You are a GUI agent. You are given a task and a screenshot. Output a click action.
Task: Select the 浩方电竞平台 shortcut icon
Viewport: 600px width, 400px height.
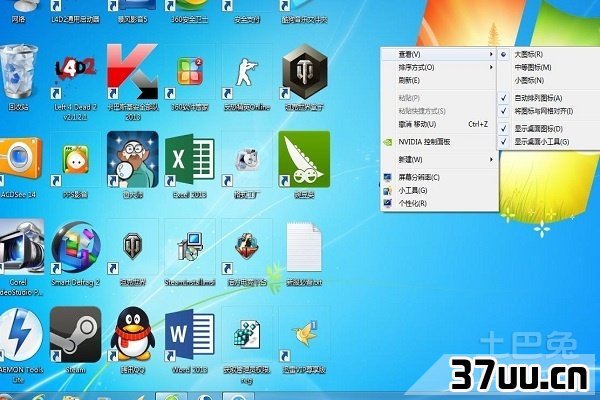click(247, 247)
